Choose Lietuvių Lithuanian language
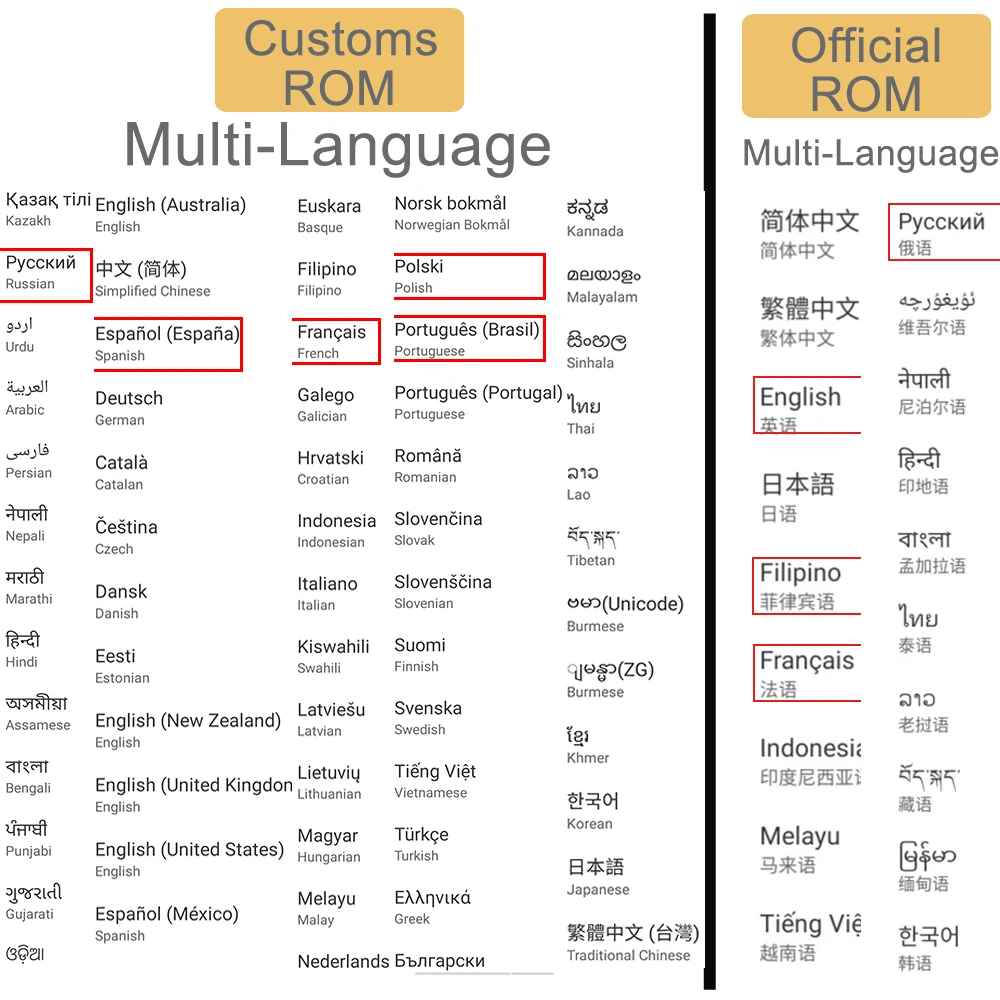The image size is (1000, 1000). click(x=329, y=784)
